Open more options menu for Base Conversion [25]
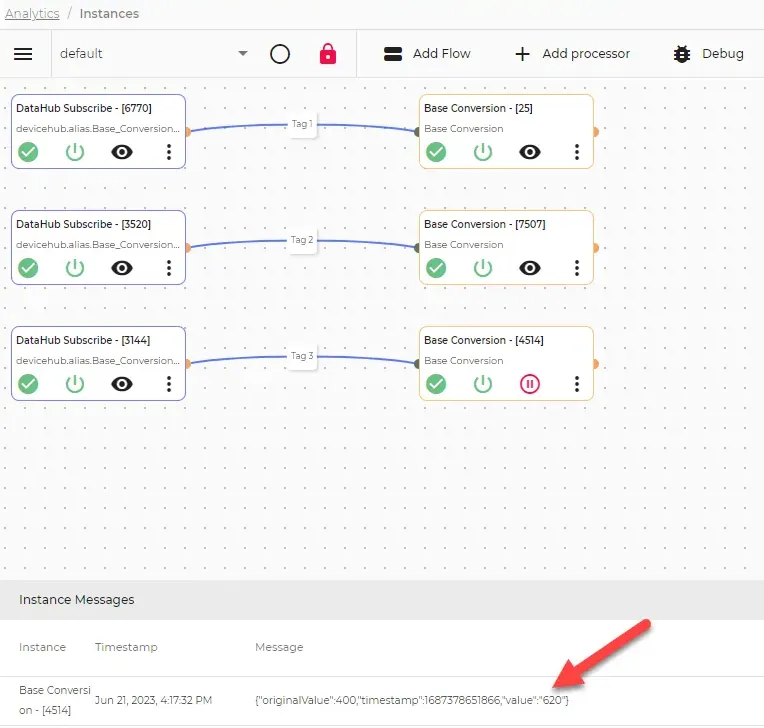Screen dimensions: 764x728 click(577, 152)
